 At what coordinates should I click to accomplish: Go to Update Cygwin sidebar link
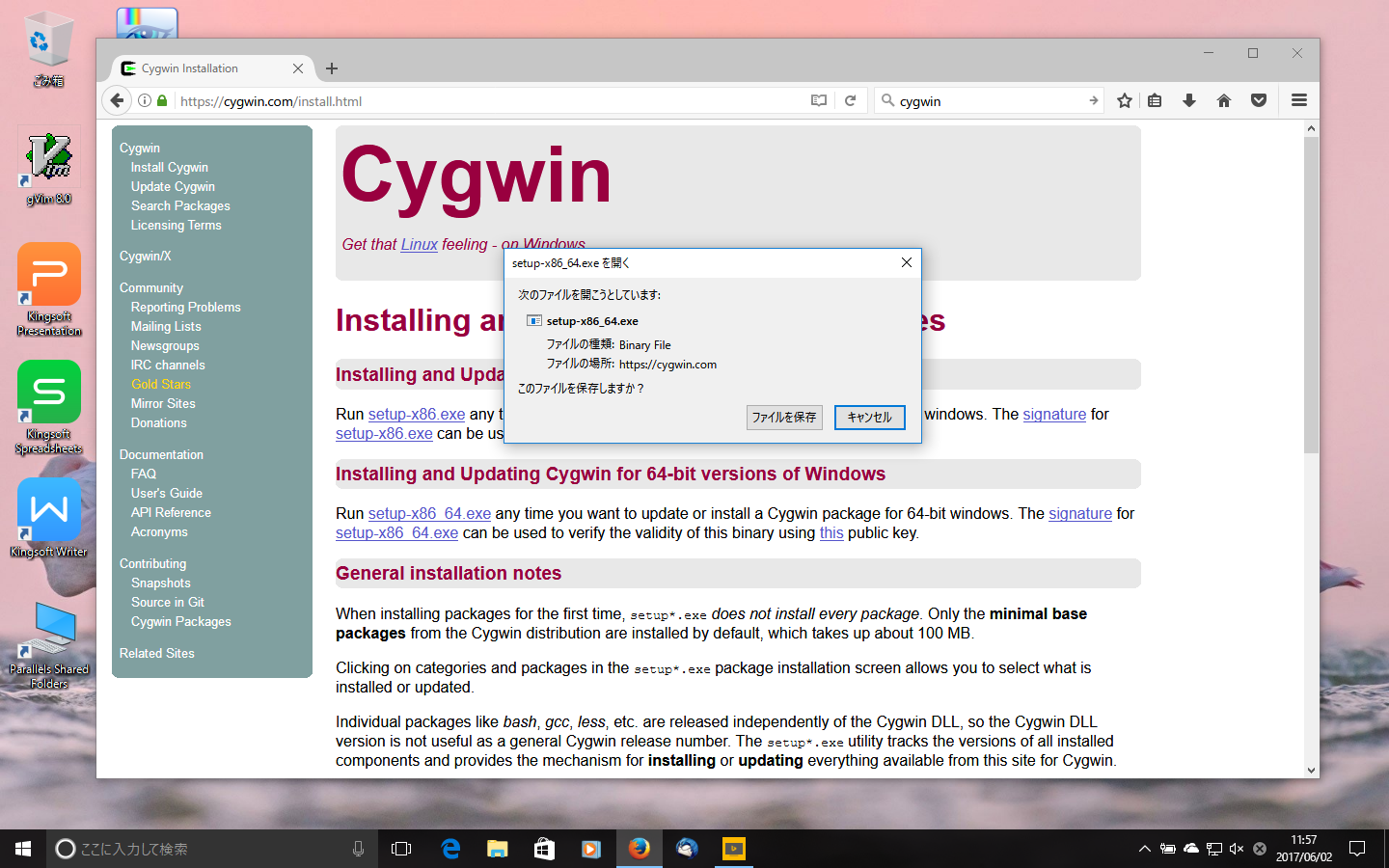(x=173, y=187)
